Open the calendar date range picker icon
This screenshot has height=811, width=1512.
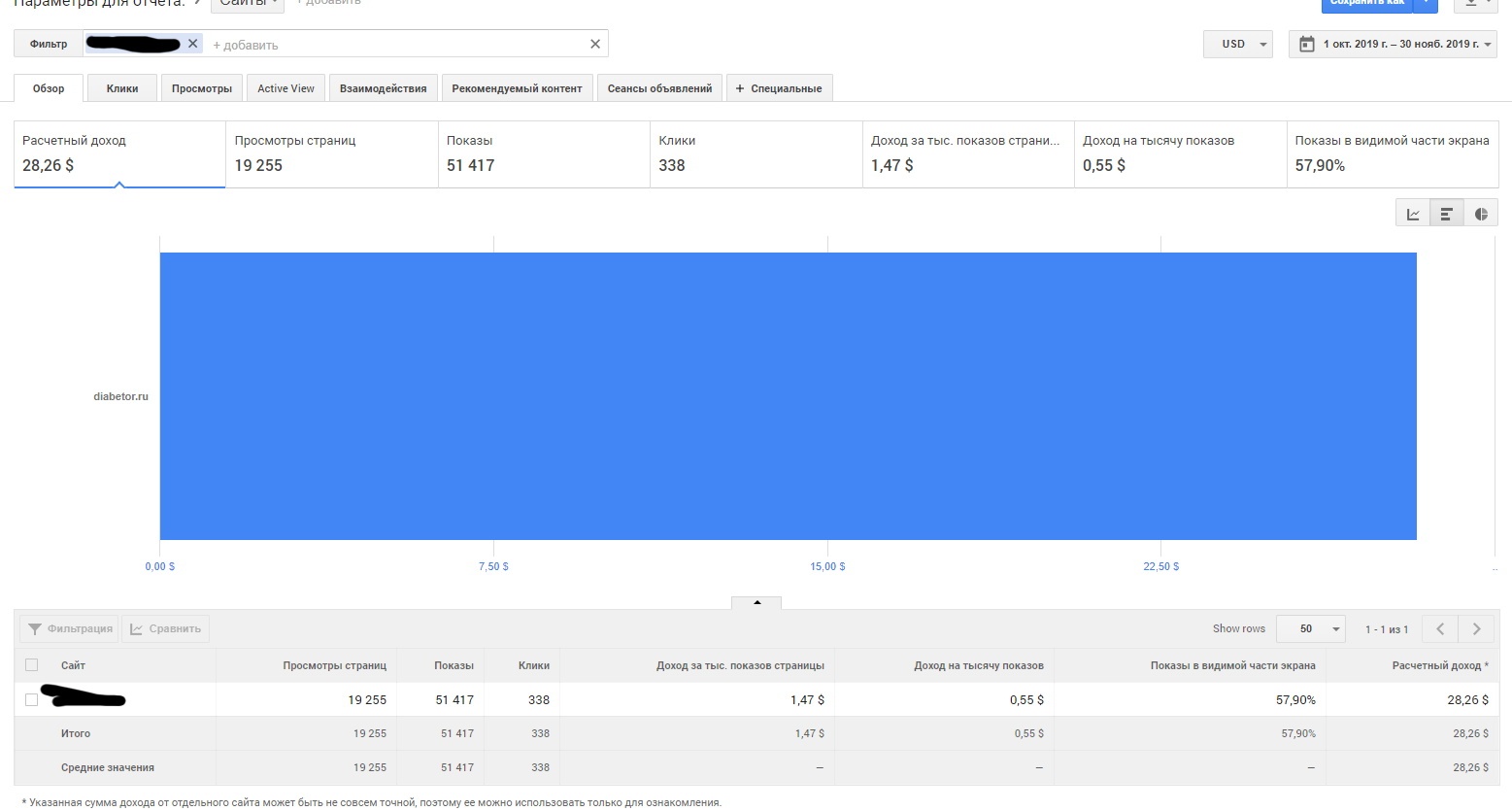pos(1307,44)
